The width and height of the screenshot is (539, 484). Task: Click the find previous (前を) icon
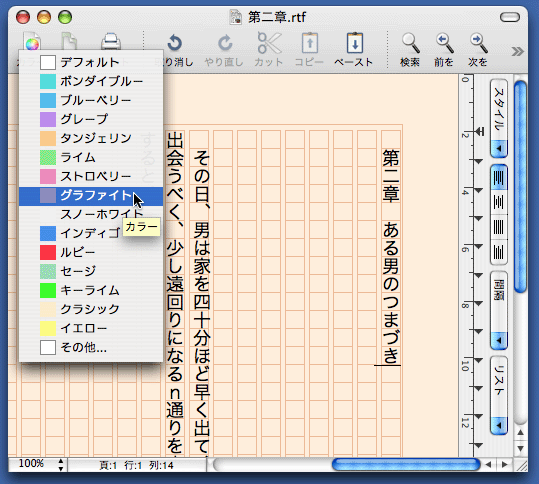444,43
